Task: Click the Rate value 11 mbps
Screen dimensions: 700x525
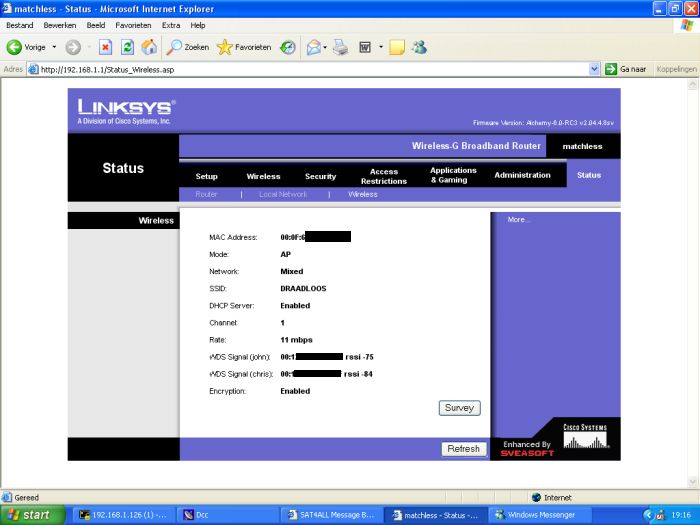Action: [x=296, y=340]
